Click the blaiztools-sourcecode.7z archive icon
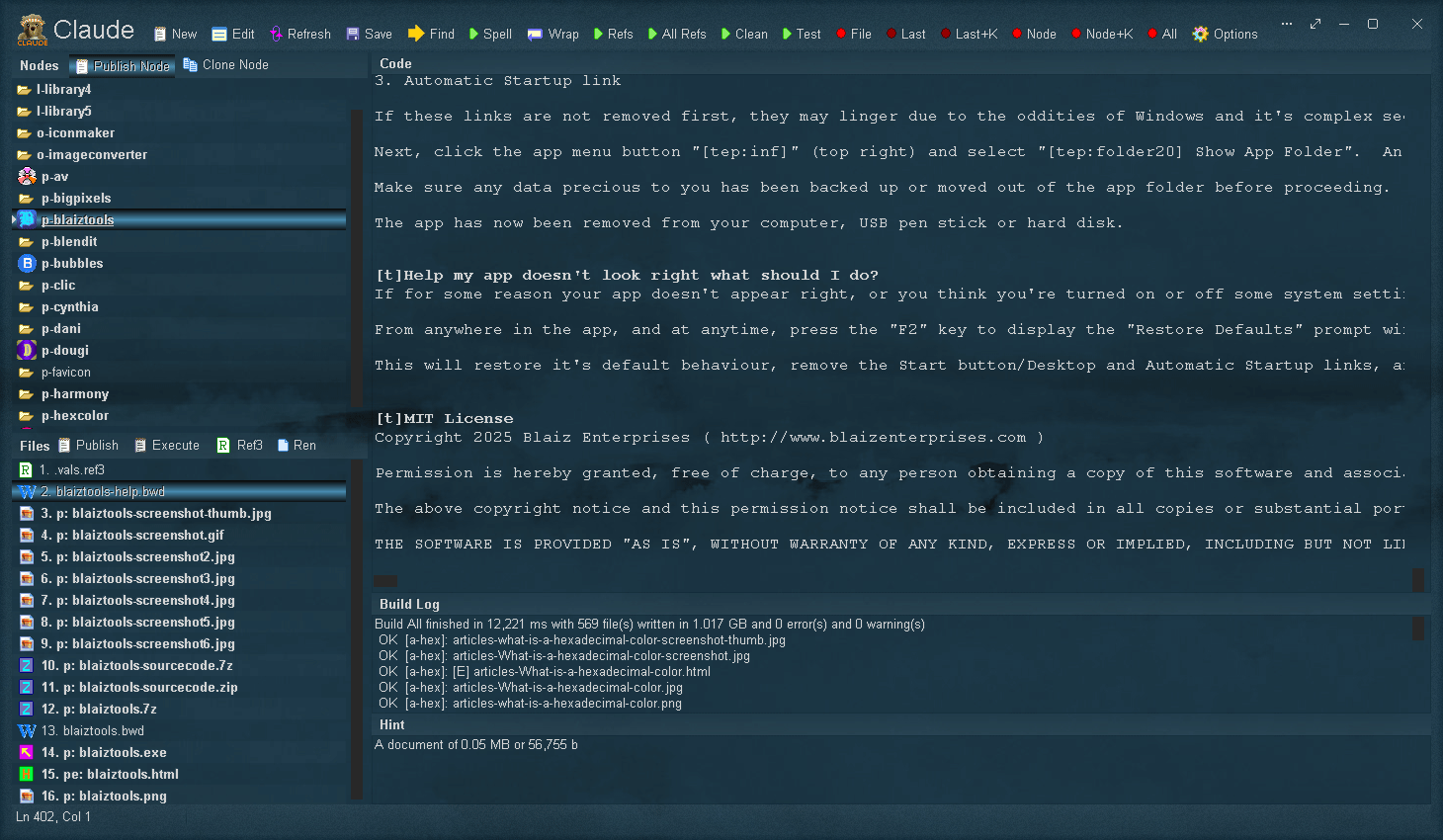The height and width of the screenshot is (840, 1443). click(x=27, y=665)
